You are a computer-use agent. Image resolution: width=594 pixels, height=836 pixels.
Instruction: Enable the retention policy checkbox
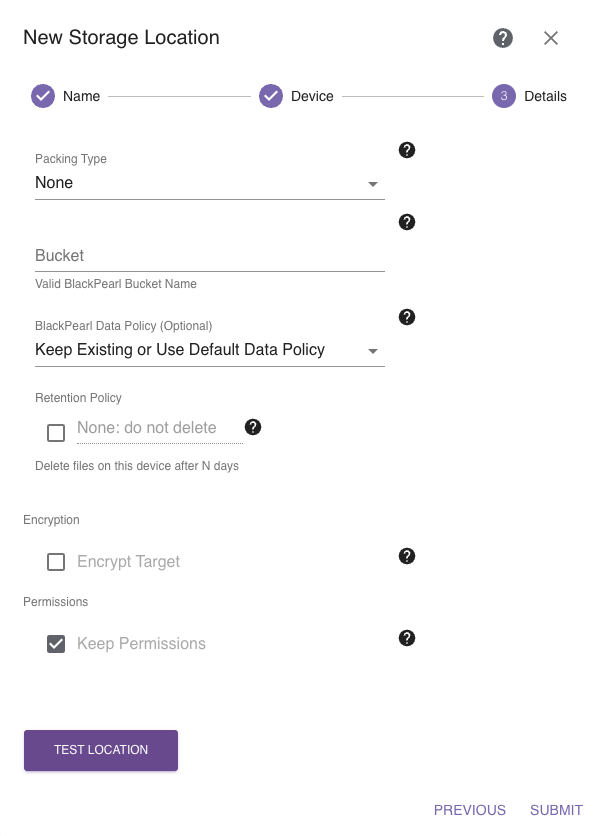pyautogui.click(x=56, y=433)
